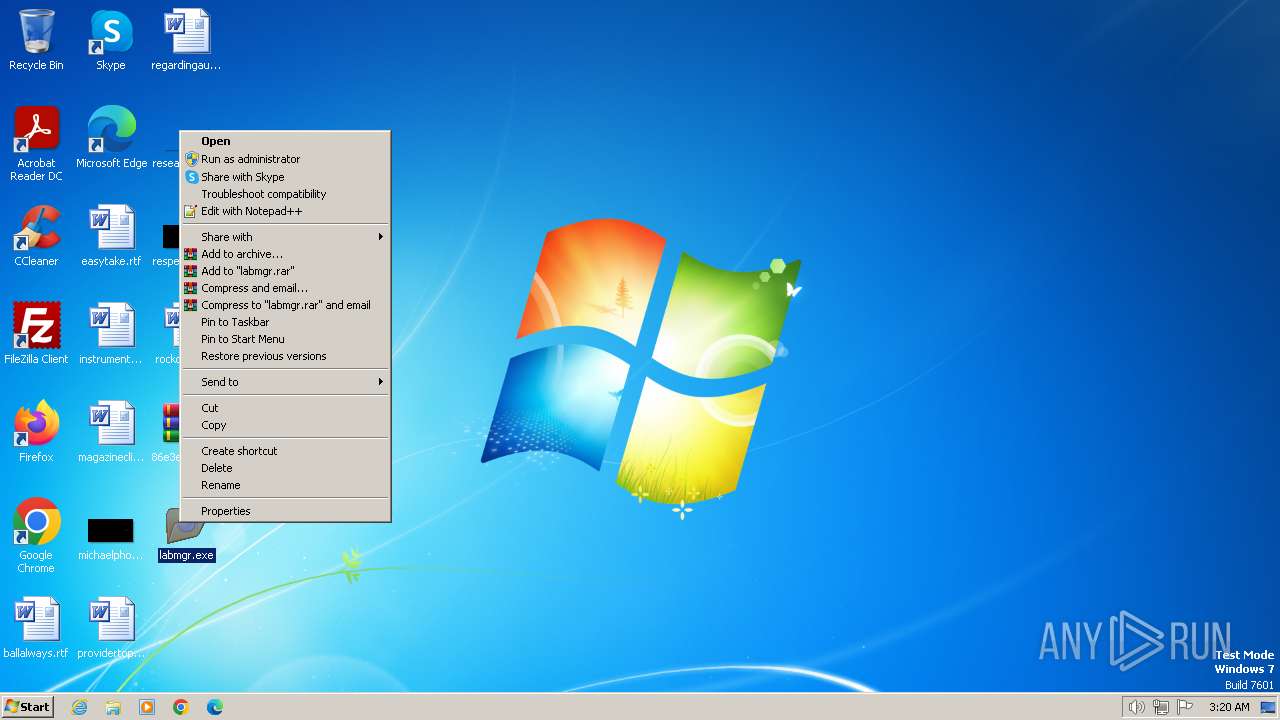Choose Copy in the context menu
This screenshot has height=720, width=1280.
point(285,425)
